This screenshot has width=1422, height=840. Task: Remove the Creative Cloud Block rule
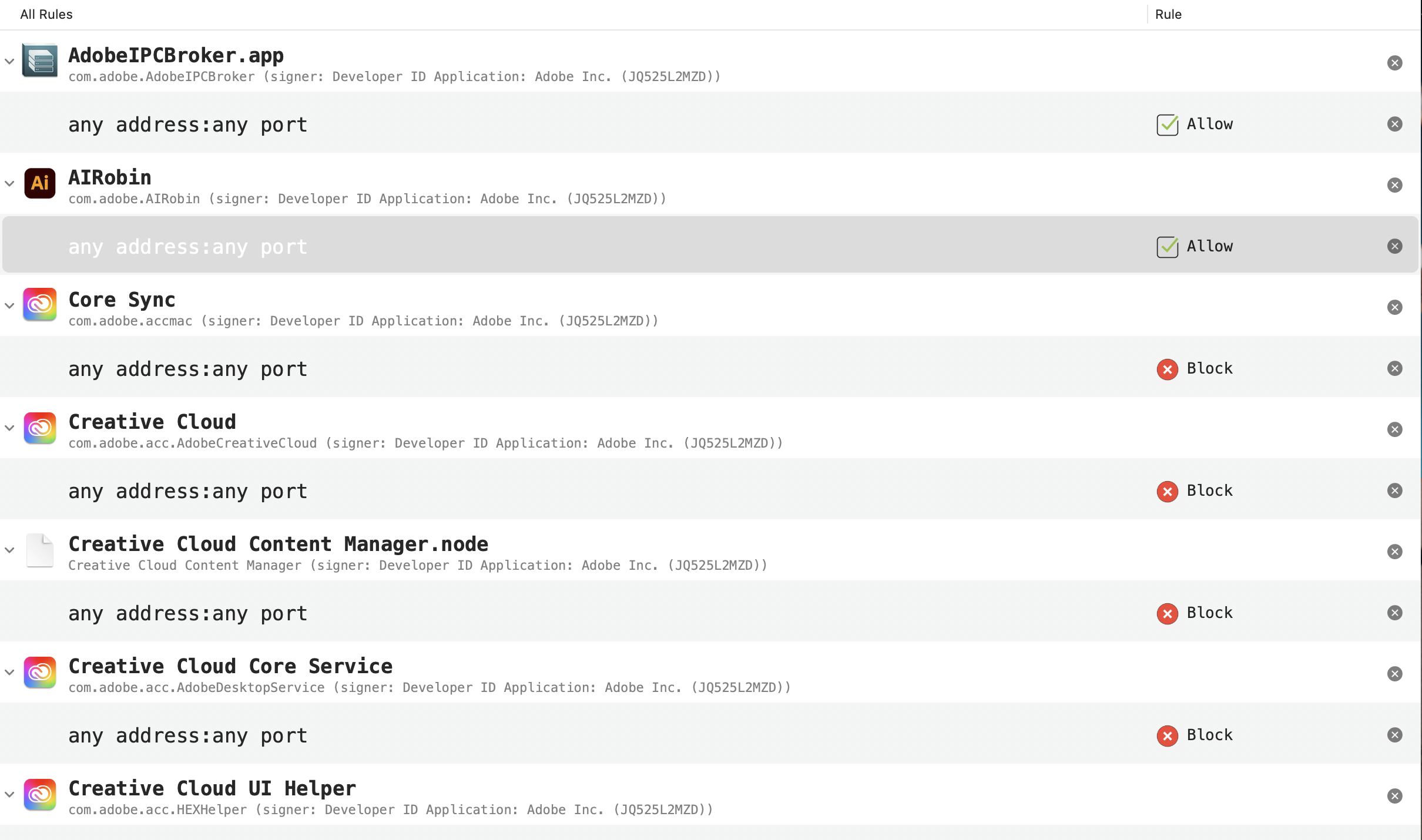coord(1394,490)
